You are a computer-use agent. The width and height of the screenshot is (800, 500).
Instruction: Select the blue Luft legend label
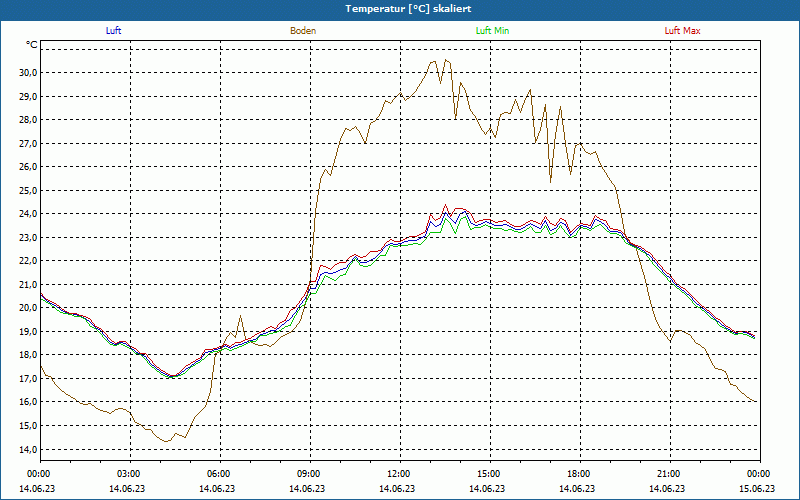click(x=113, y=31)
